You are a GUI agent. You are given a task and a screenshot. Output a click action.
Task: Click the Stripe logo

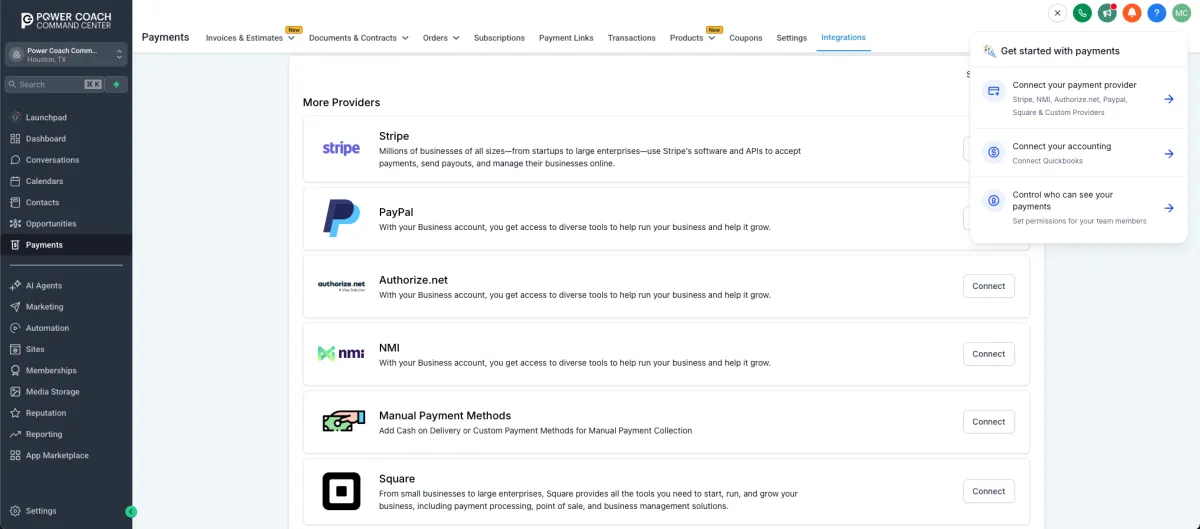[341, 148]
